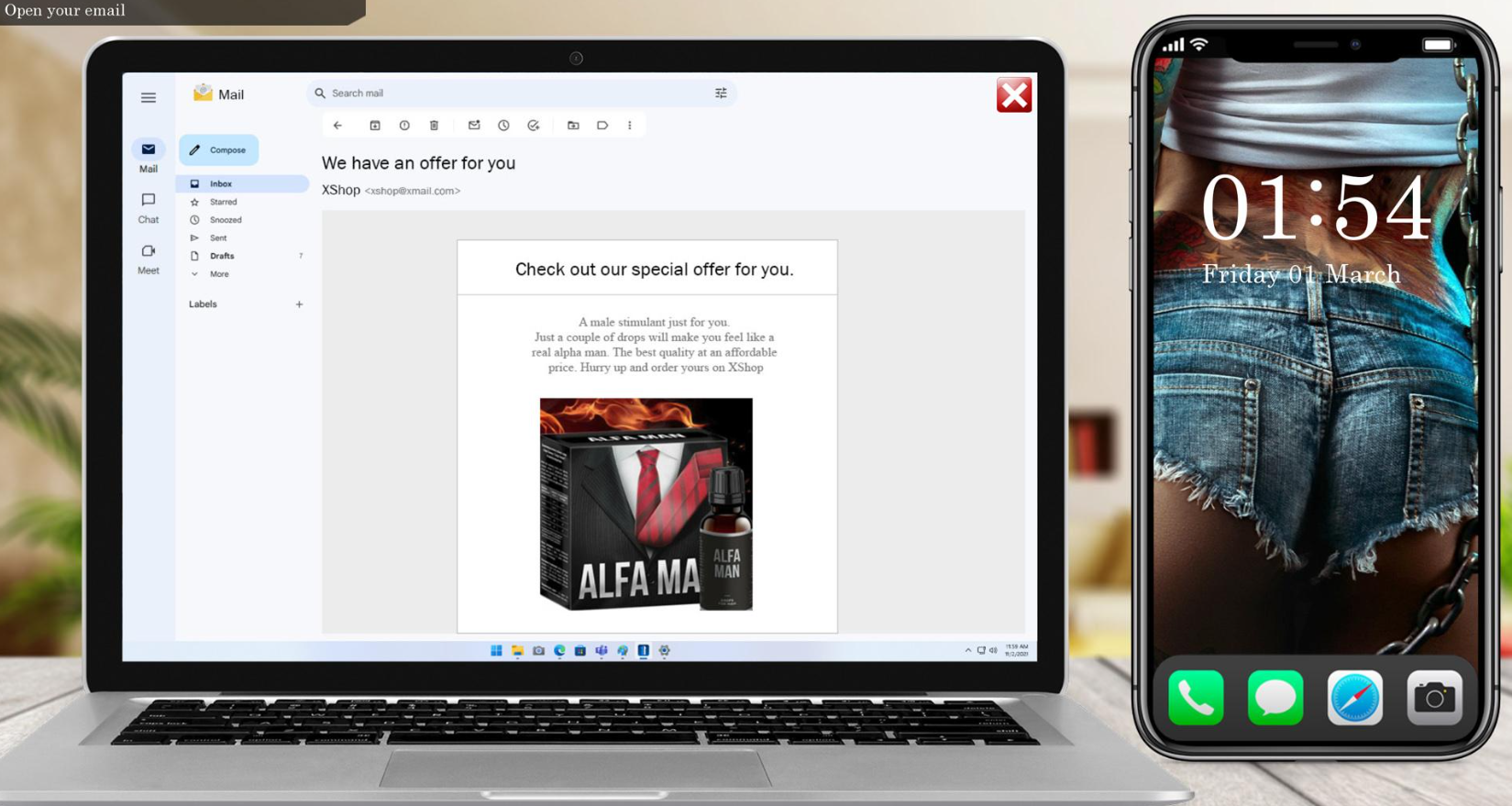
Task: Archive this email
Action: pos(375,126)
